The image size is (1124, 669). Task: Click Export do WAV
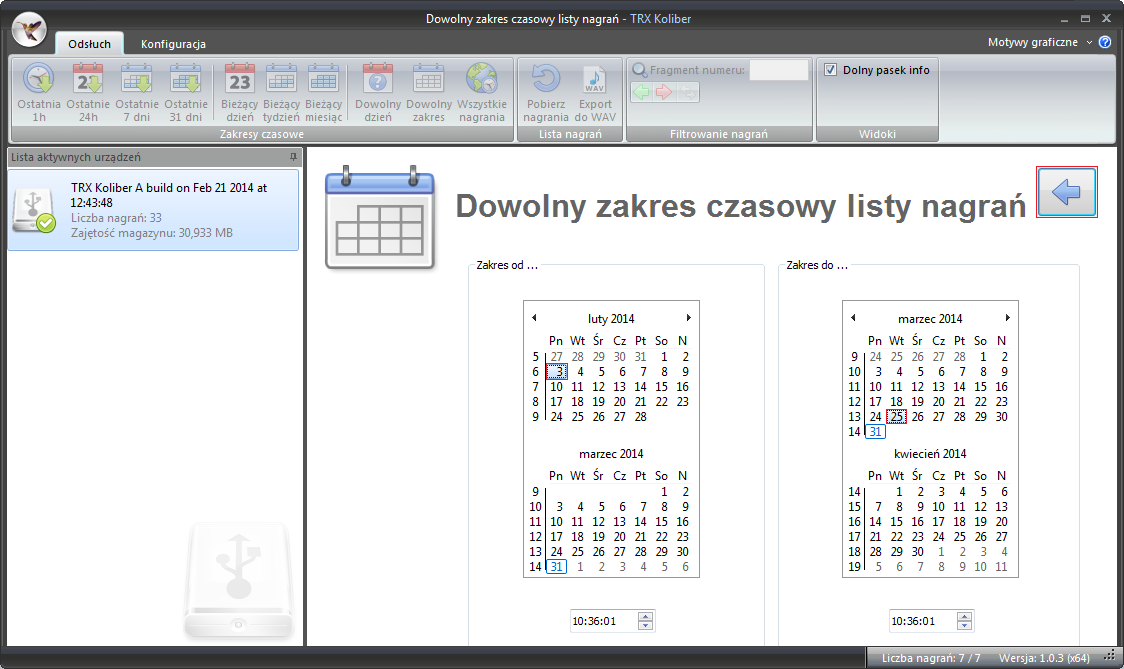click(595, 92)
